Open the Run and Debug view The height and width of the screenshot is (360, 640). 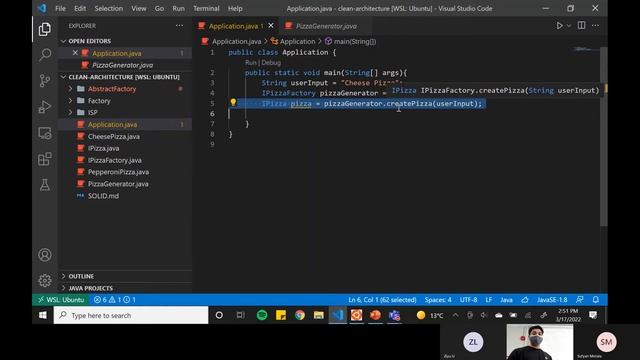click(44, 107)
